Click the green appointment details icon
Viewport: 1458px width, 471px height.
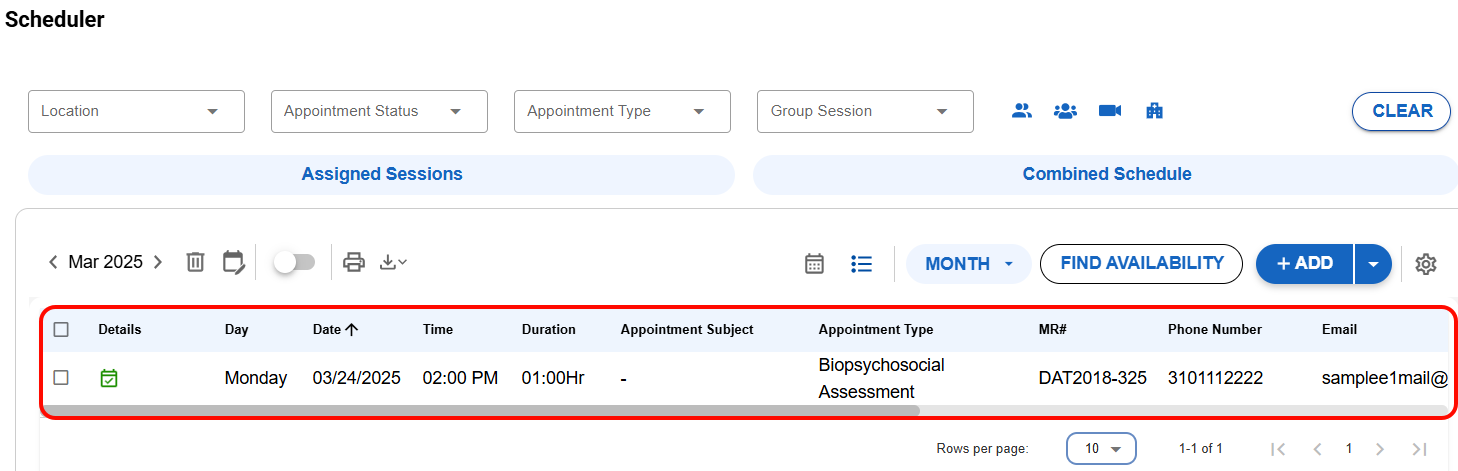[109, 378]
